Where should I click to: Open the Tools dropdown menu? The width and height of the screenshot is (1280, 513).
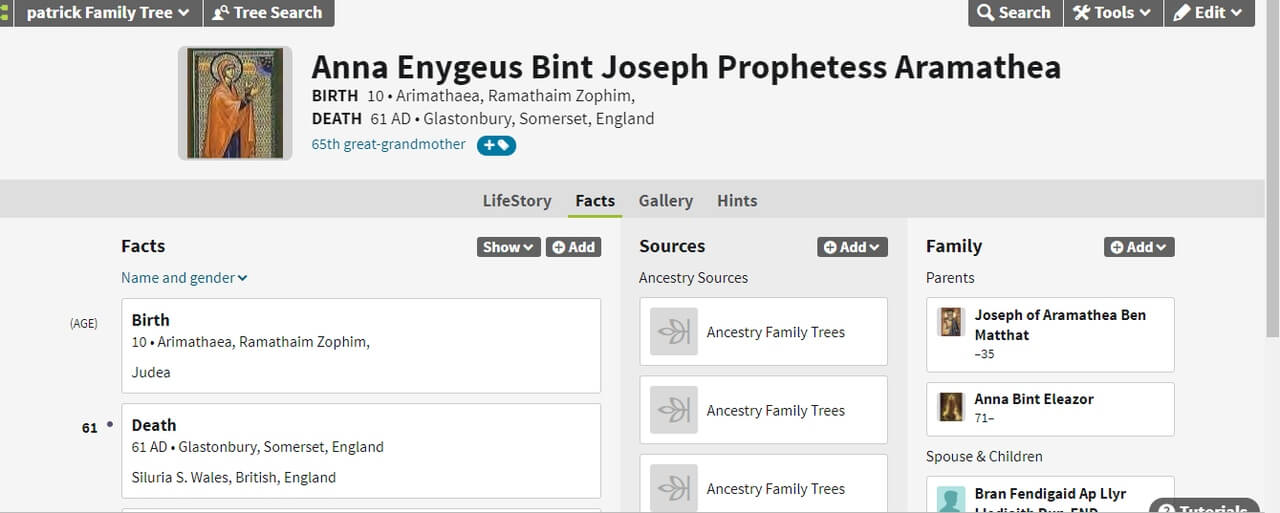pyautogui.click(x=1111, y=13)
